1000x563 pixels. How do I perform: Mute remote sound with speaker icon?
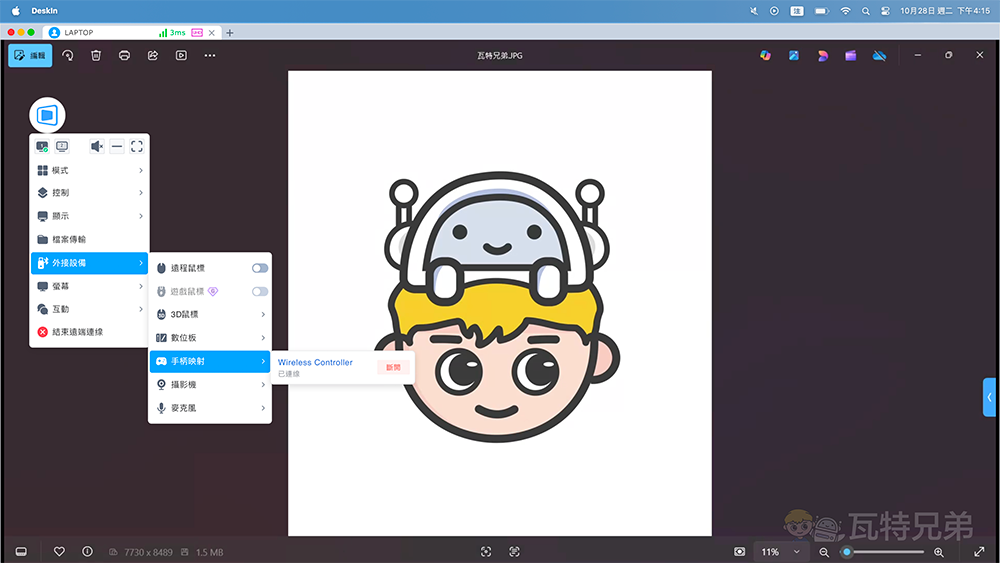point(97,147)
